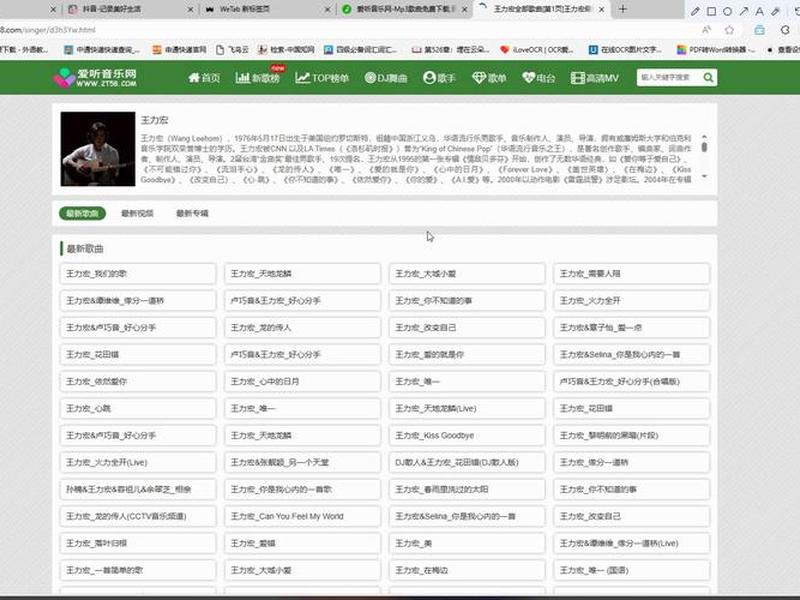800x600 pixels.
Task: Click the 爱听音乐网 site logo
Action: pyautogui.click(x=95, y=78)
